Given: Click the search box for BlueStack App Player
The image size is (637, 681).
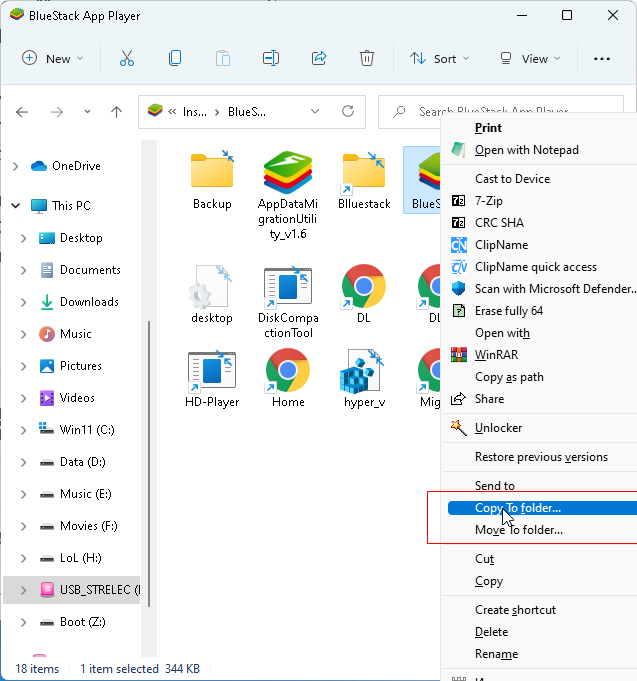Looking at the screenshot, I should pos(501,112).
